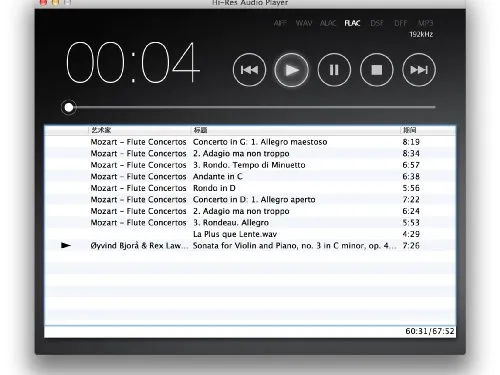Skip to next track button
The height and width of the screenshot is (375, 500).
point(419,70)
